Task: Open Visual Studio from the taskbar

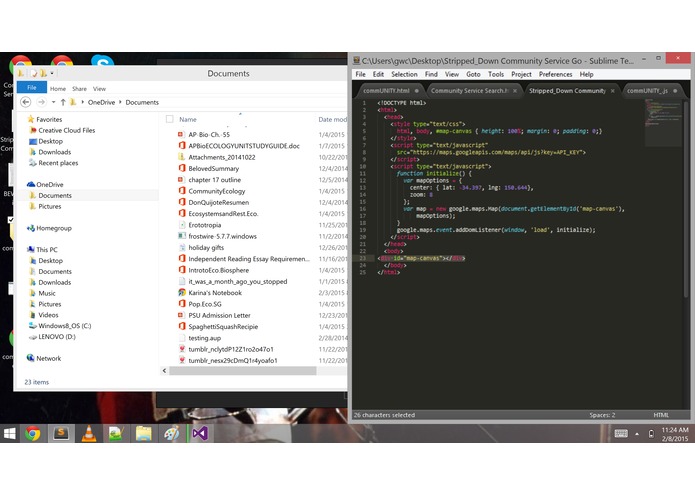Action: 199,433
